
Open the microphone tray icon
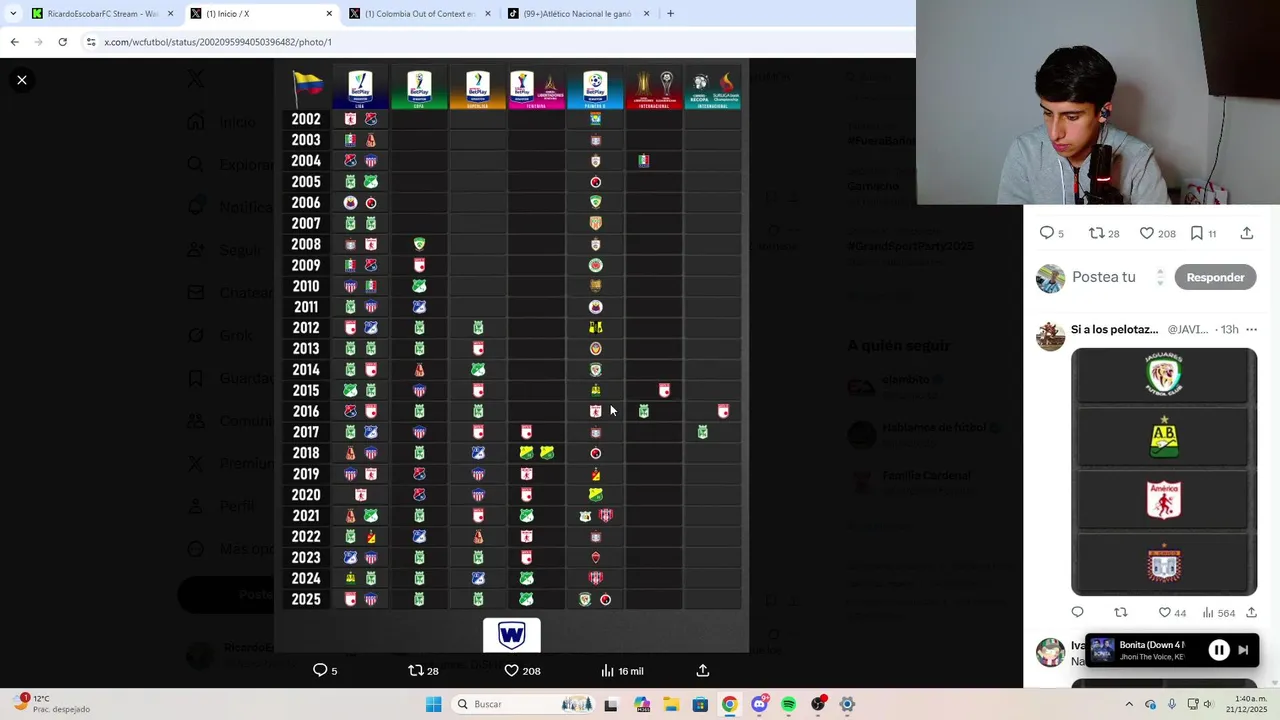tap(1172, 704)
